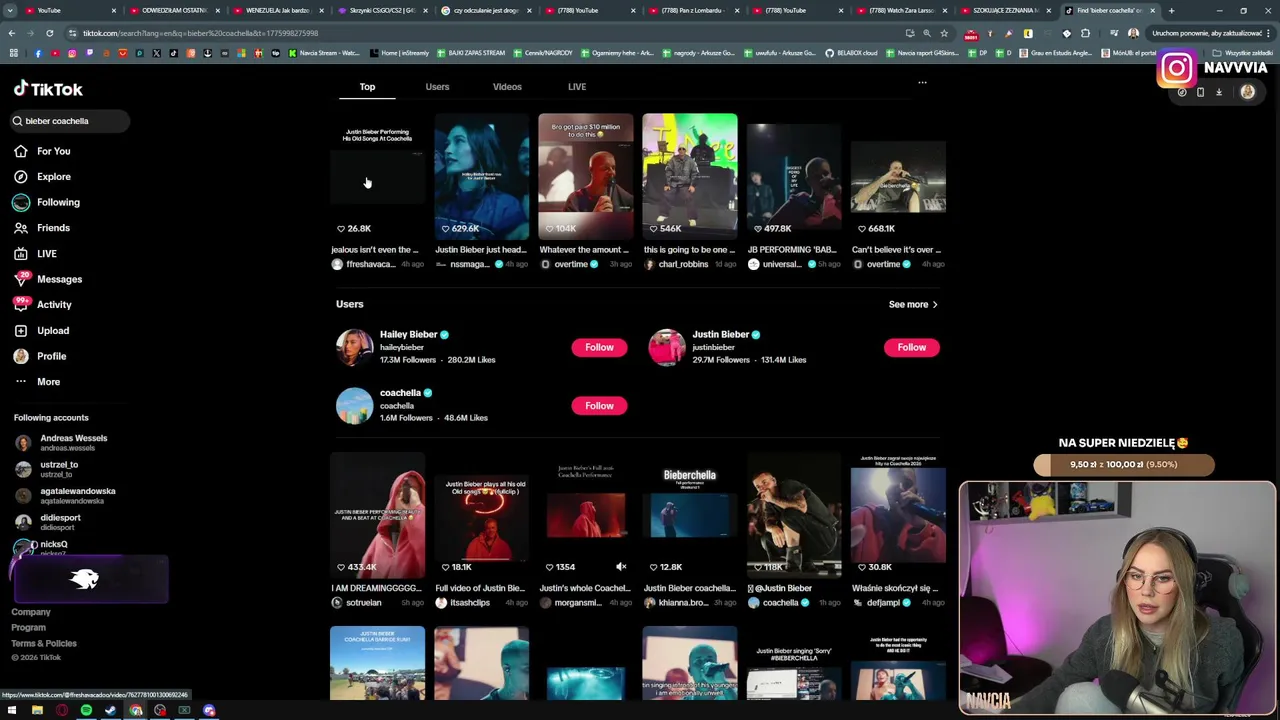Open Andreas Wessels following account
Viewport: 1280px width, 720px height.
[x=62, y=442]
